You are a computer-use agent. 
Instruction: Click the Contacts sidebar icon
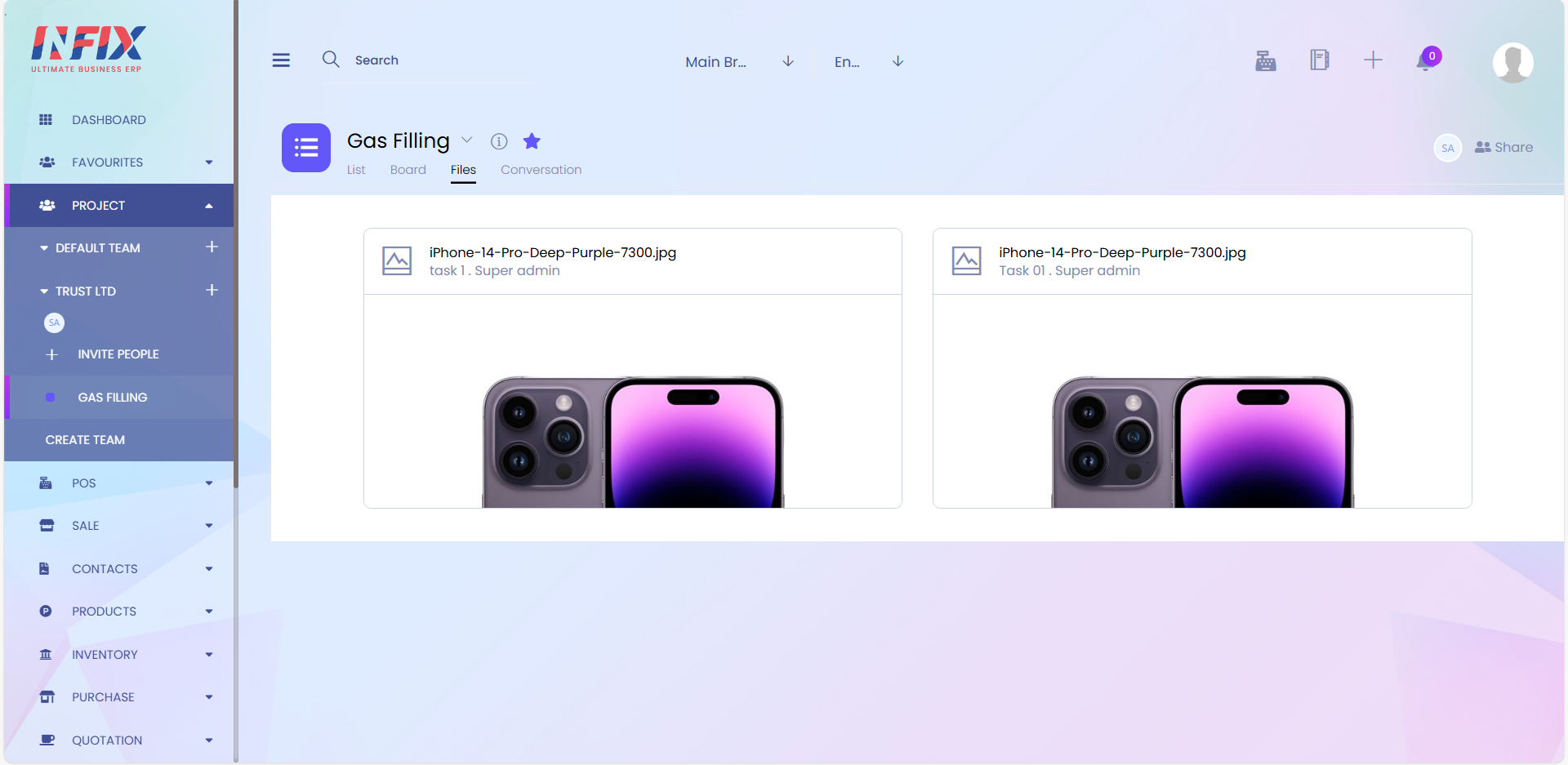44,568
